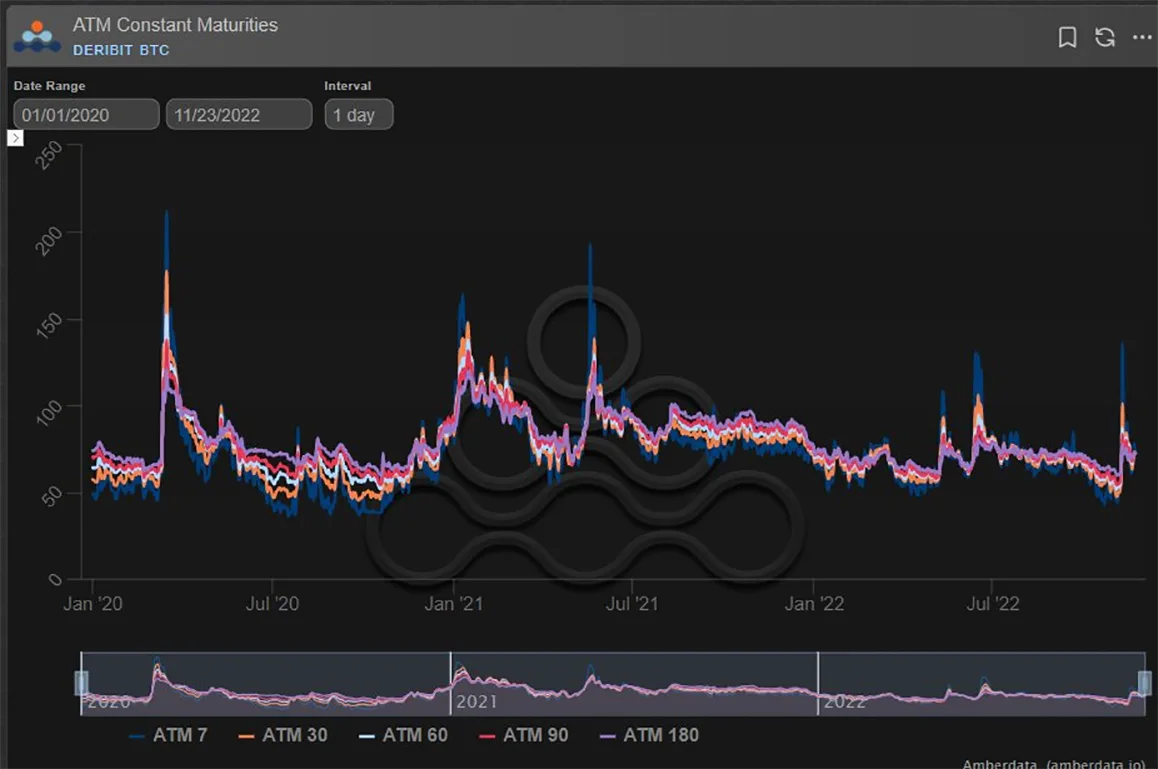Click the Jul '20 x-axis label
The width and height of the screenshot is (1158, 769).
(272, 604)
